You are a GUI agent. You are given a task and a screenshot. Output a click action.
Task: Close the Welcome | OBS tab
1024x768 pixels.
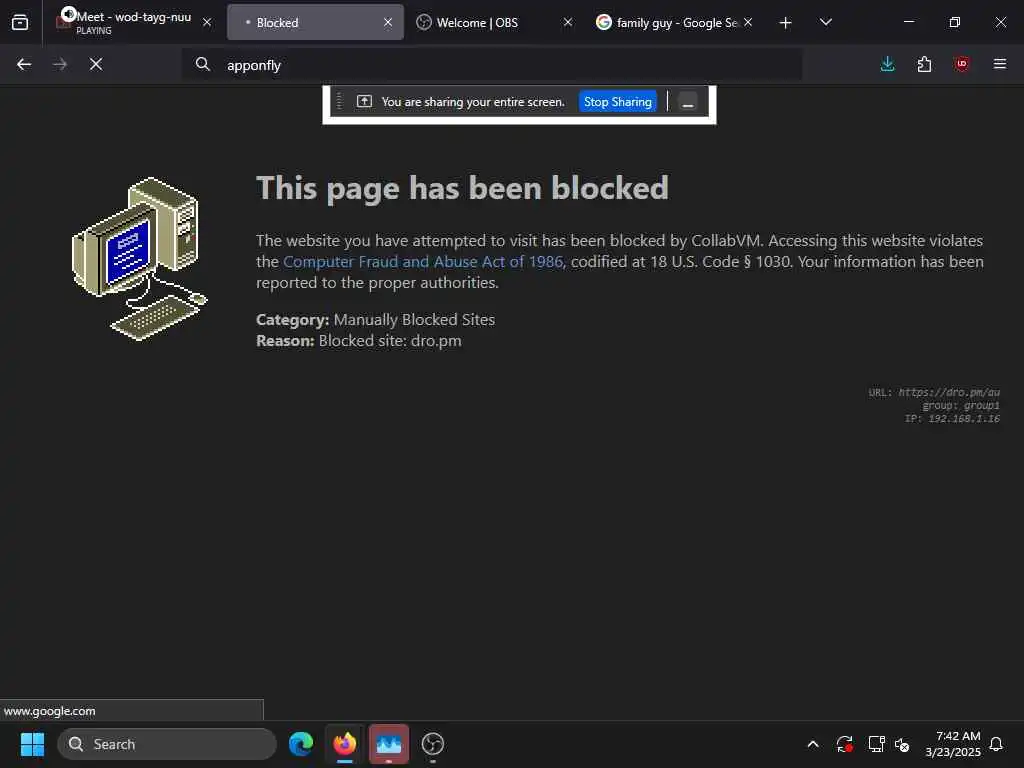(568, 22)
